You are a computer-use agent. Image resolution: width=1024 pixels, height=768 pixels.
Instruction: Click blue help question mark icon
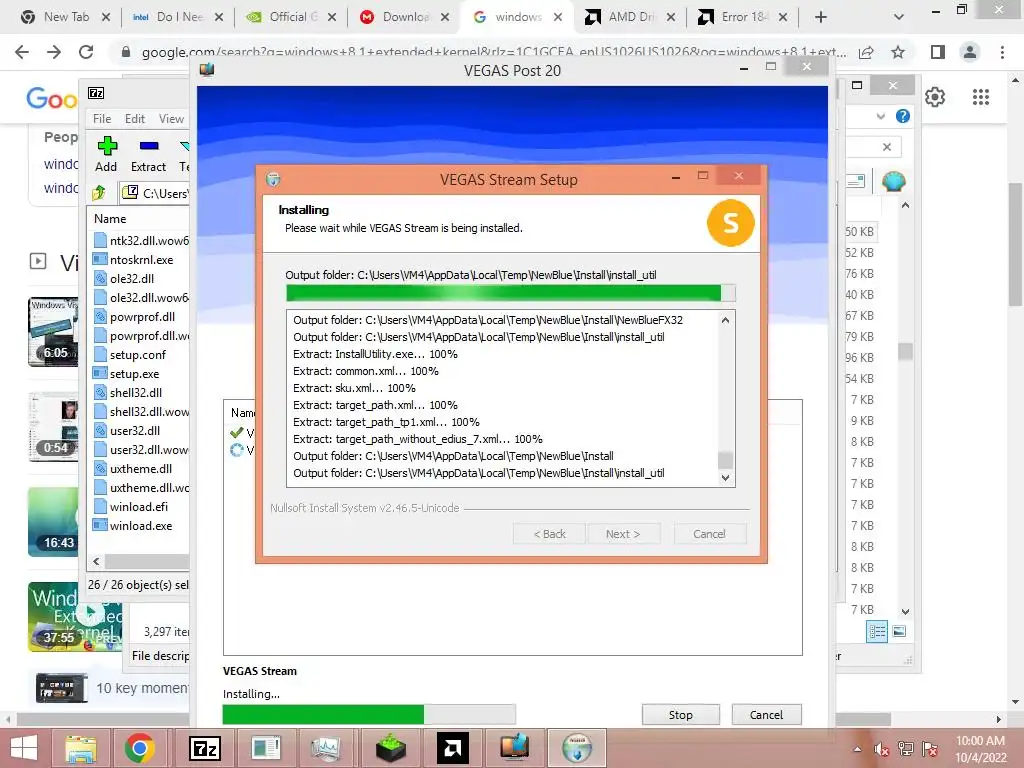tap(903, 116)
